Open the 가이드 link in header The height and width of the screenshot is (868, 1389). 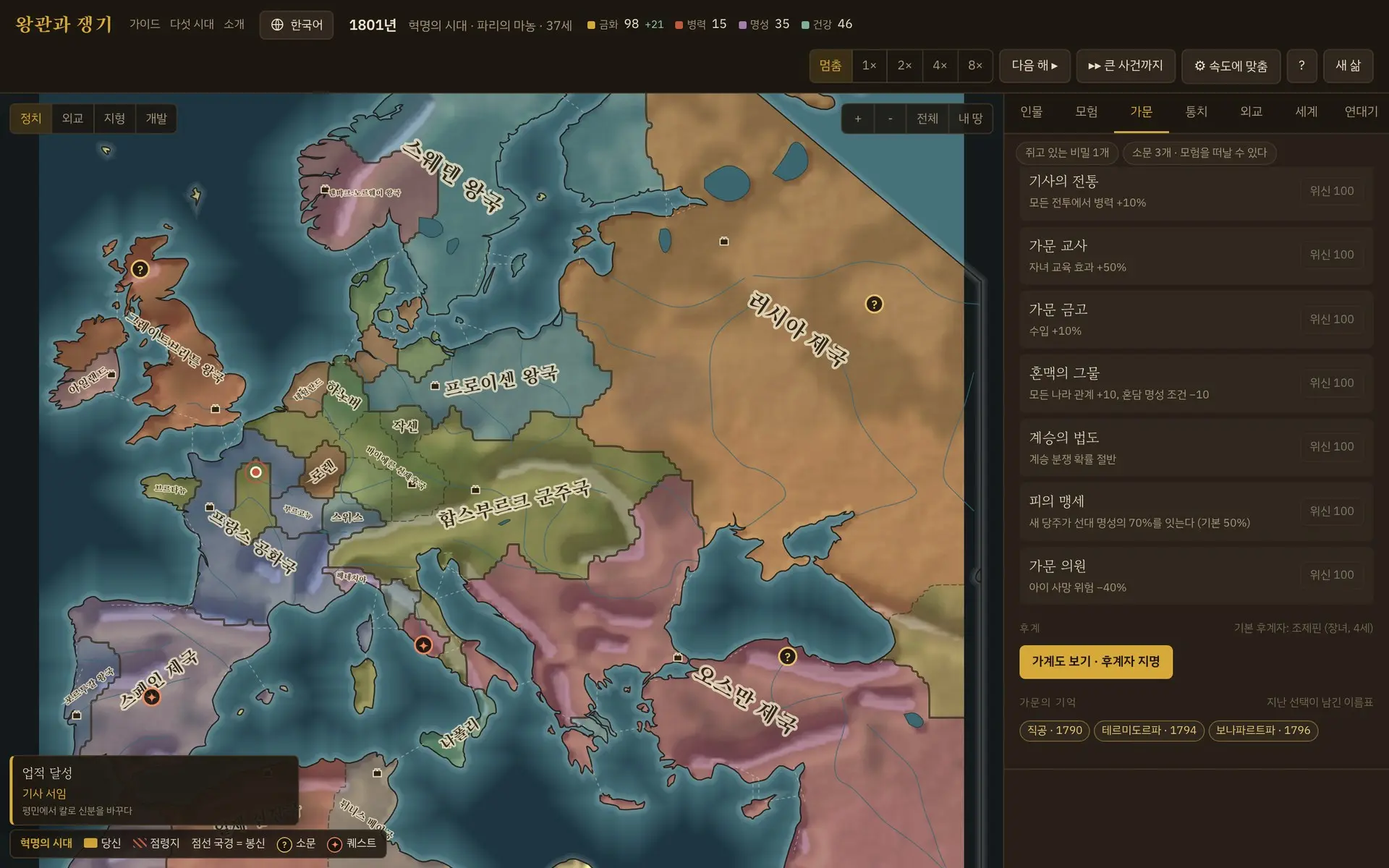(x=145, y=25)
